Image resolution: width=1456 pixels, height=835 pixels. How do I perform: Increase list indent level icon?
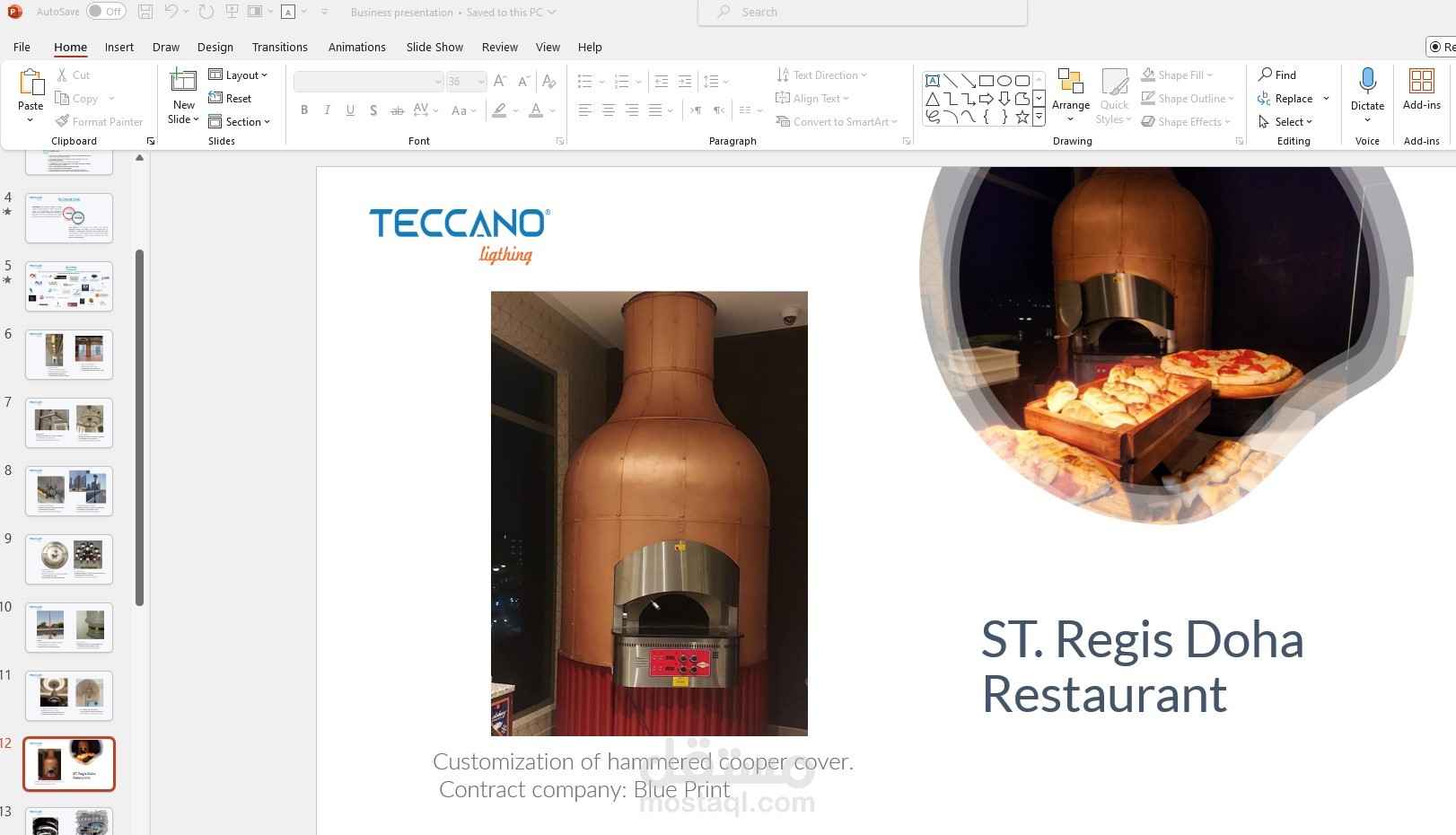pyautogui.click(x=685, y=82)
